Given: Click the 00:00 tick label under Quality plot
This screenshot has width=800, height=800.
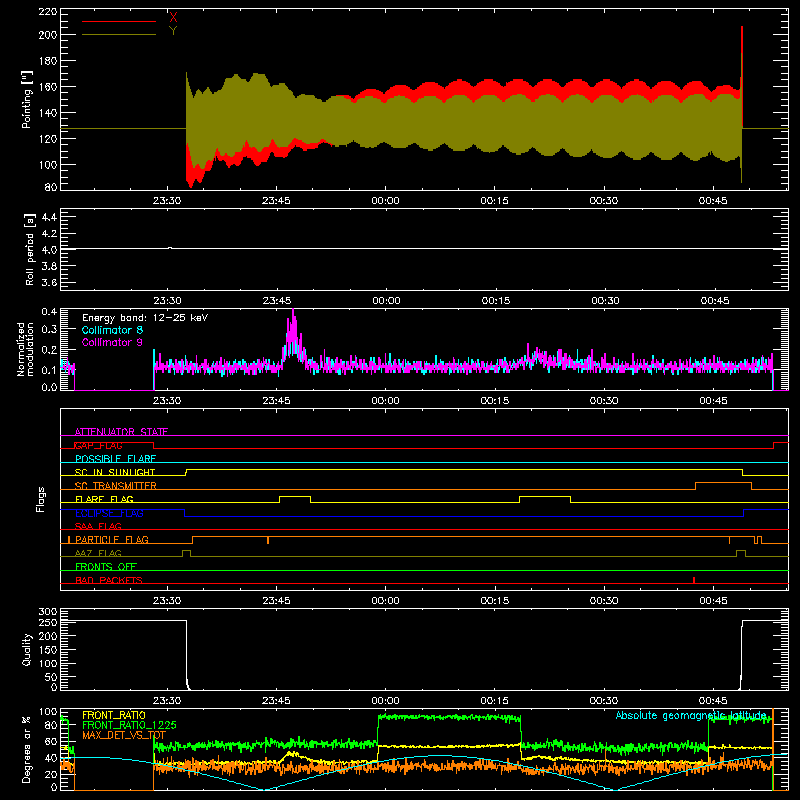Looking at the screenshot, I should (385, 701).
